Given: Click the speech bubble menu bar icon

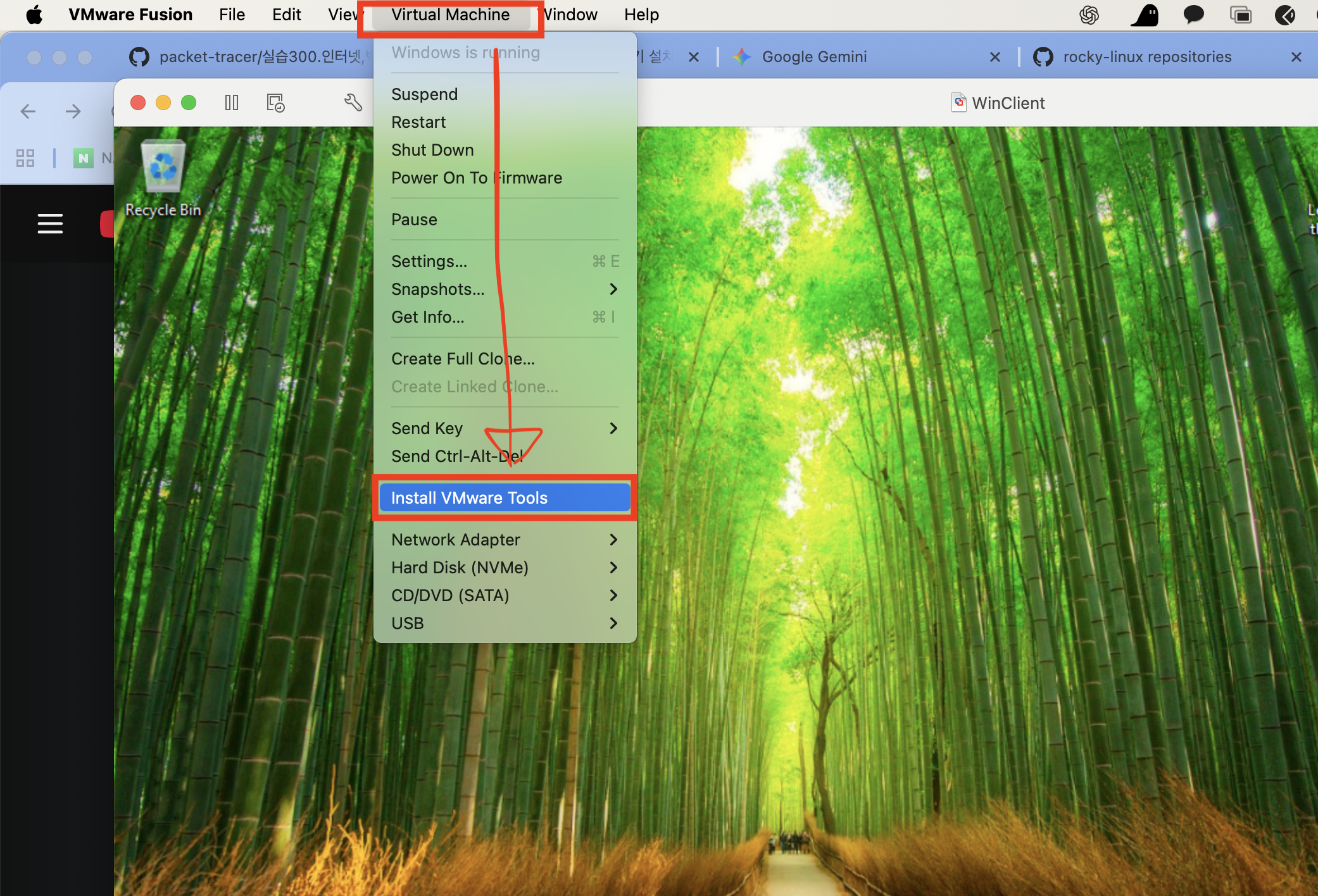Looking at the screenshot, I should (x=1193, y=15).
